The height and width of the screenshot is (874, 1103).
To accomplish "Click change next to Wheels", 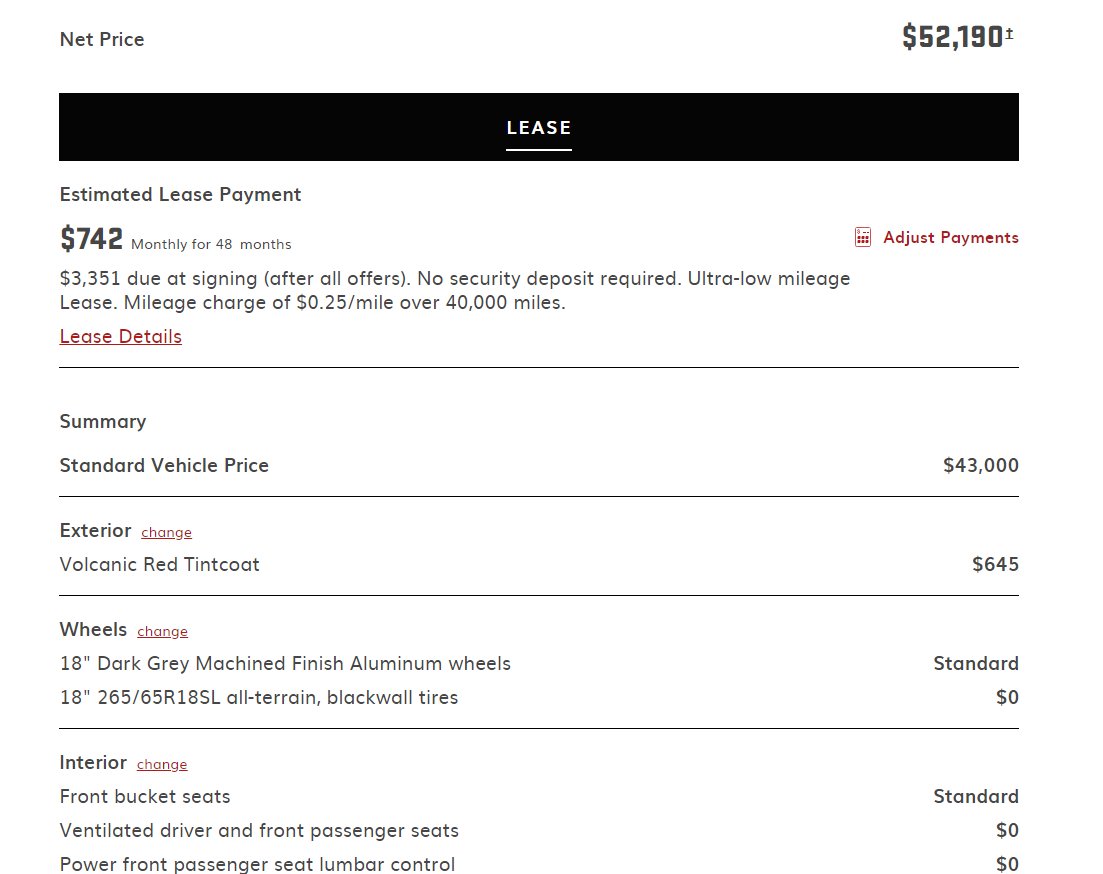I will coord(162,632).
